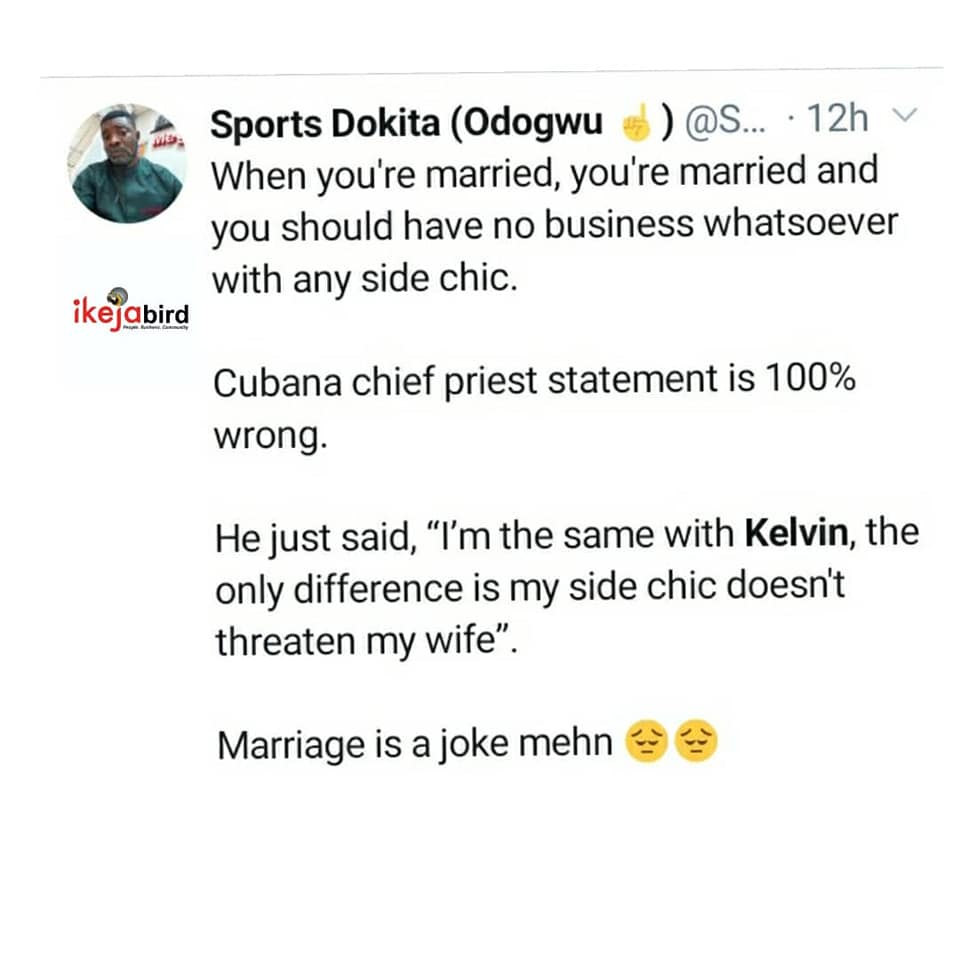The height and width of the screenshot is (960, 960).
Task: Click the second pensive face emoji
Action: [697, 743]
